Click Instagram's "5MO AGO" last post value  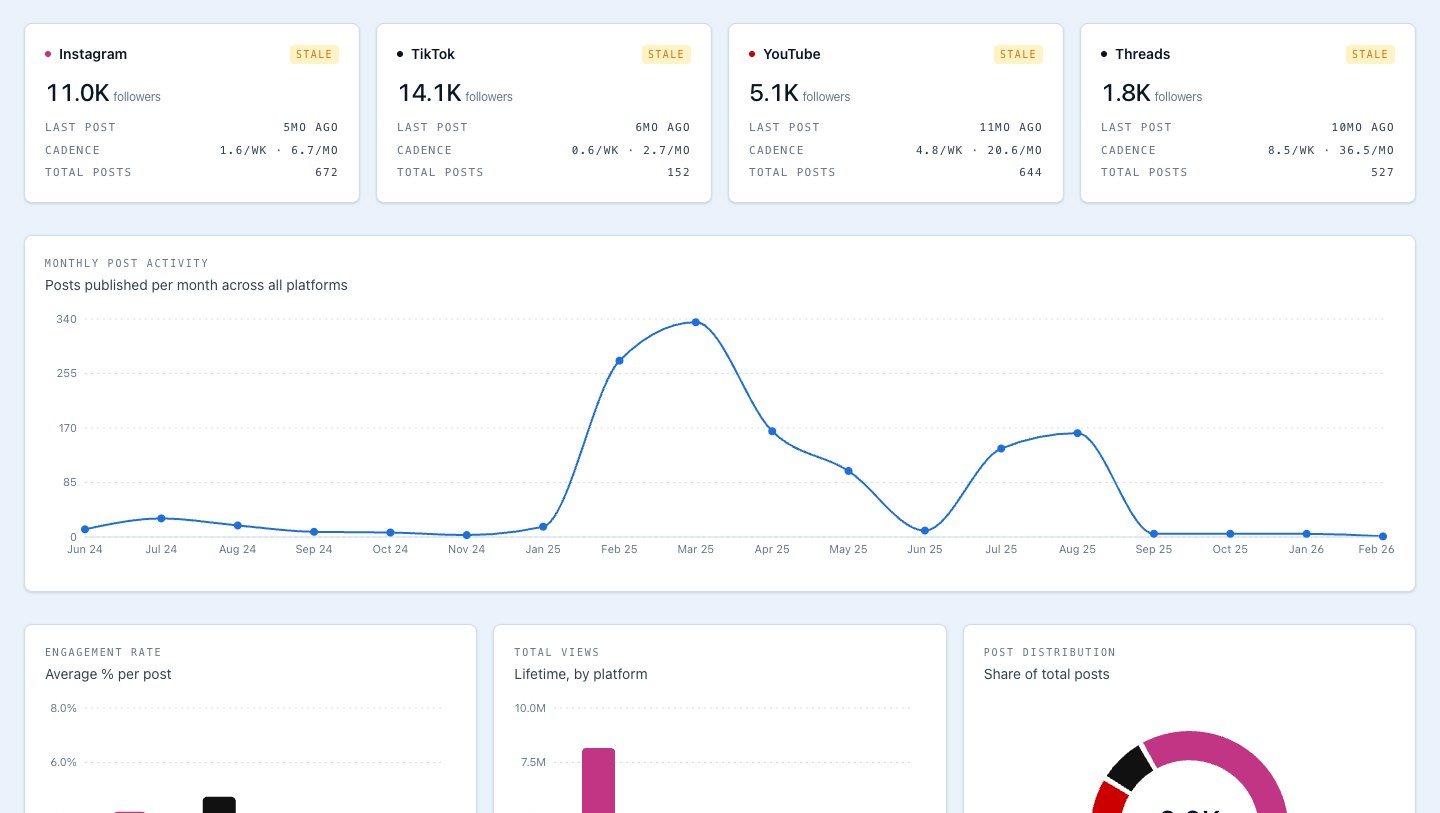311,127
